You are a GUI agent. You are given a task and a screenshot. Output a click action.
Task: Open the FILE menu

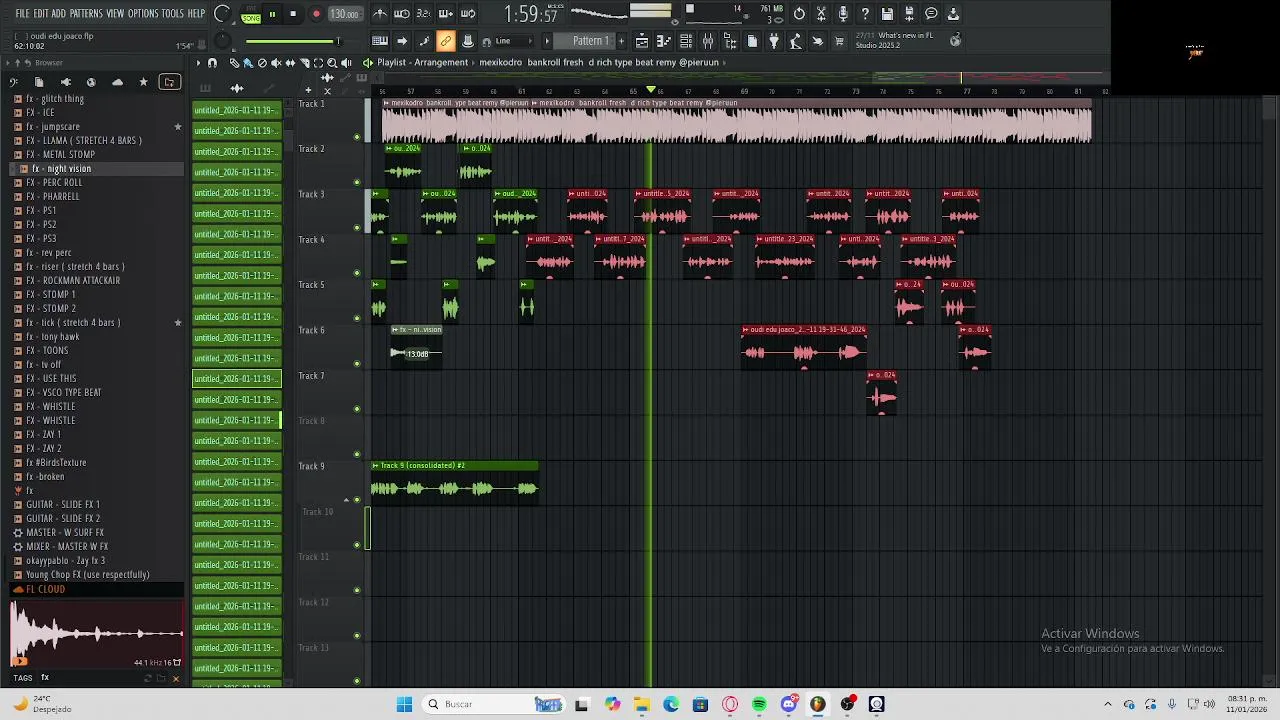(22, 13)
